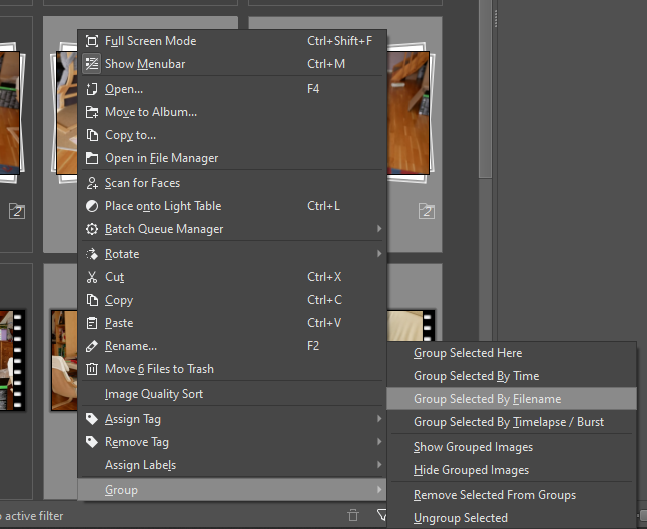The width and height of the screenshot is (647, 529).
Task: Select Group Selected By Time
Action: (x=476, y=376)
